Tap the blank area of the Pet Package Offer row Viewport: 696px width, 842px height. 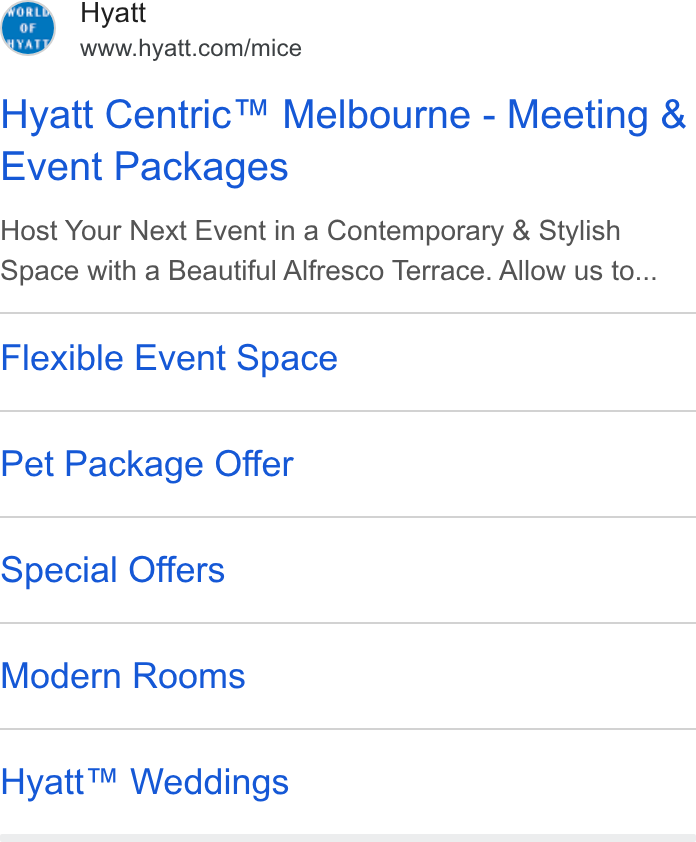[494, 464]
